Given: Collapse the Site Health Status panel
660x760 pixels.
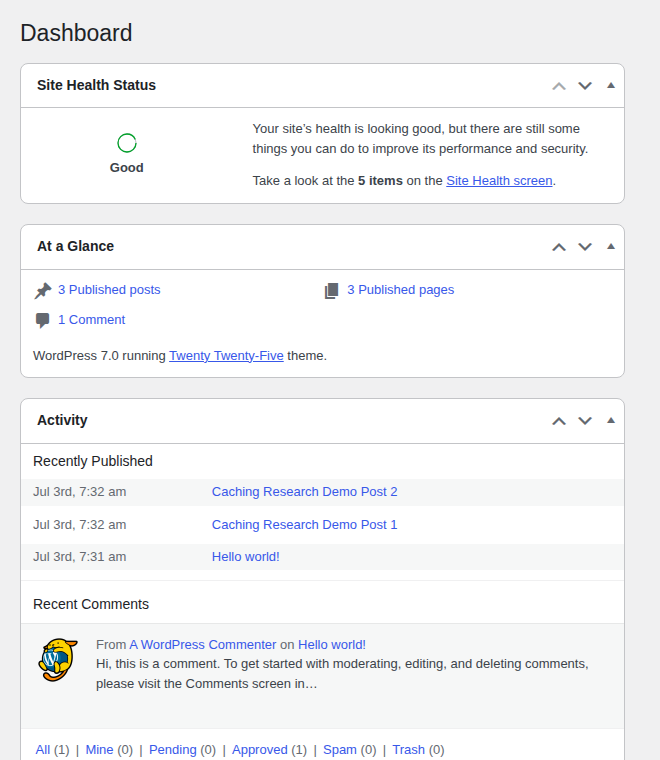Looking at the screenshot, I should [x=611, y=86].
